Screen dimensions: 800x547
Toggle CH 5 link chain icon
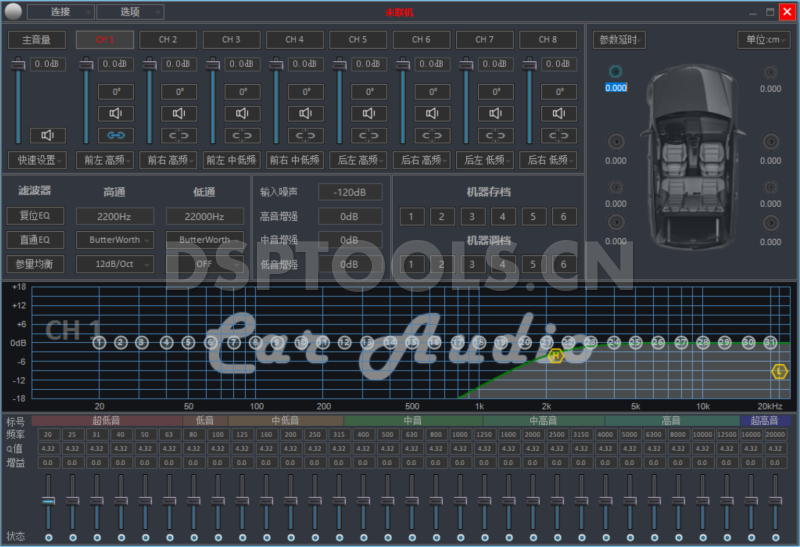point(369,135)
